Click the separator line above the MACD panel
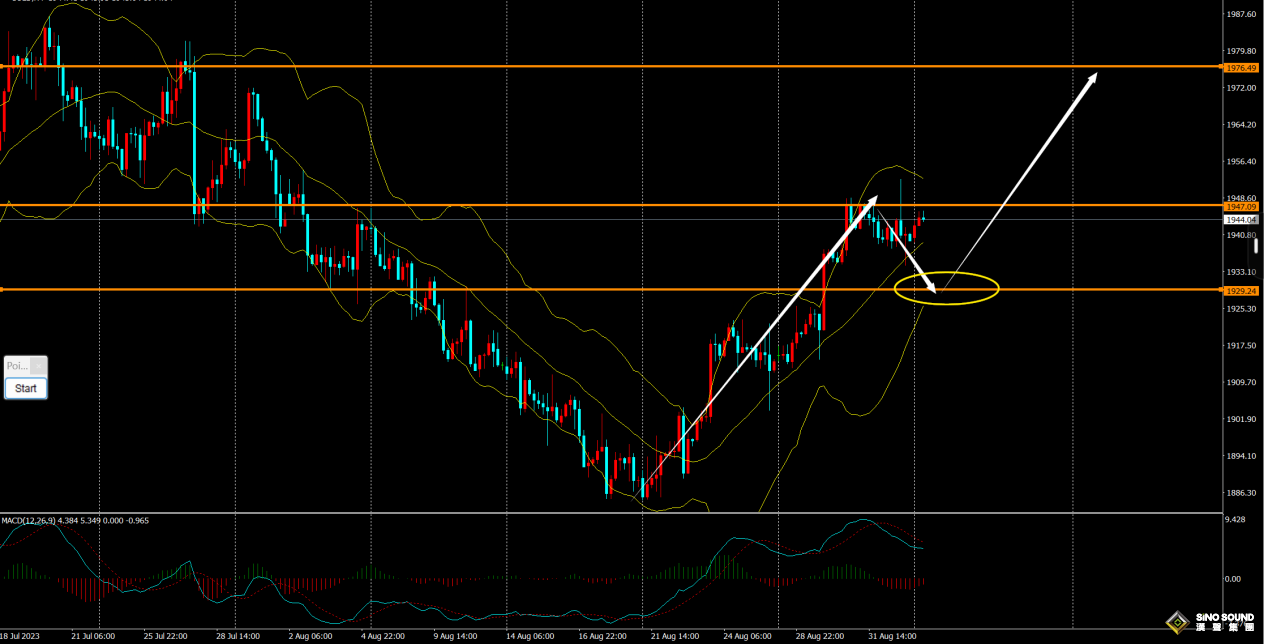The image size is (1264, 644). pyautogui.click(x=600, y=513)
